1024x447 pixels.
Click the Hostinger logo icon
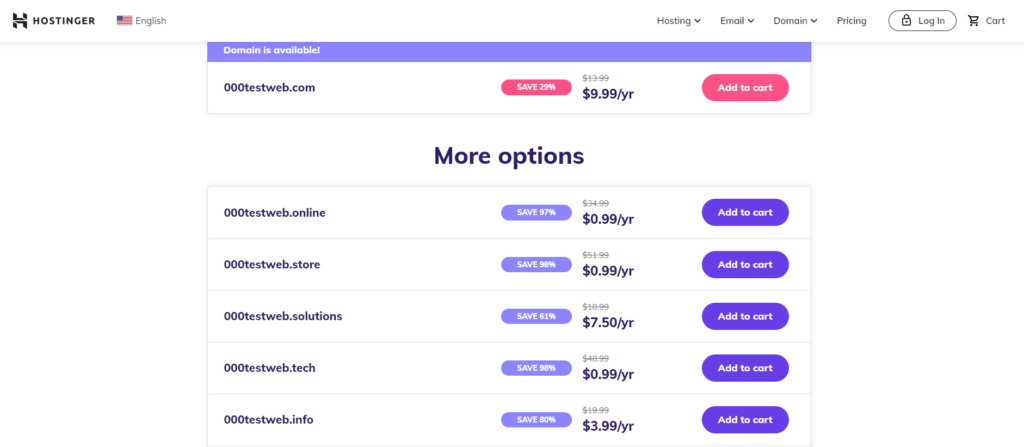click(x=20, y=20)
